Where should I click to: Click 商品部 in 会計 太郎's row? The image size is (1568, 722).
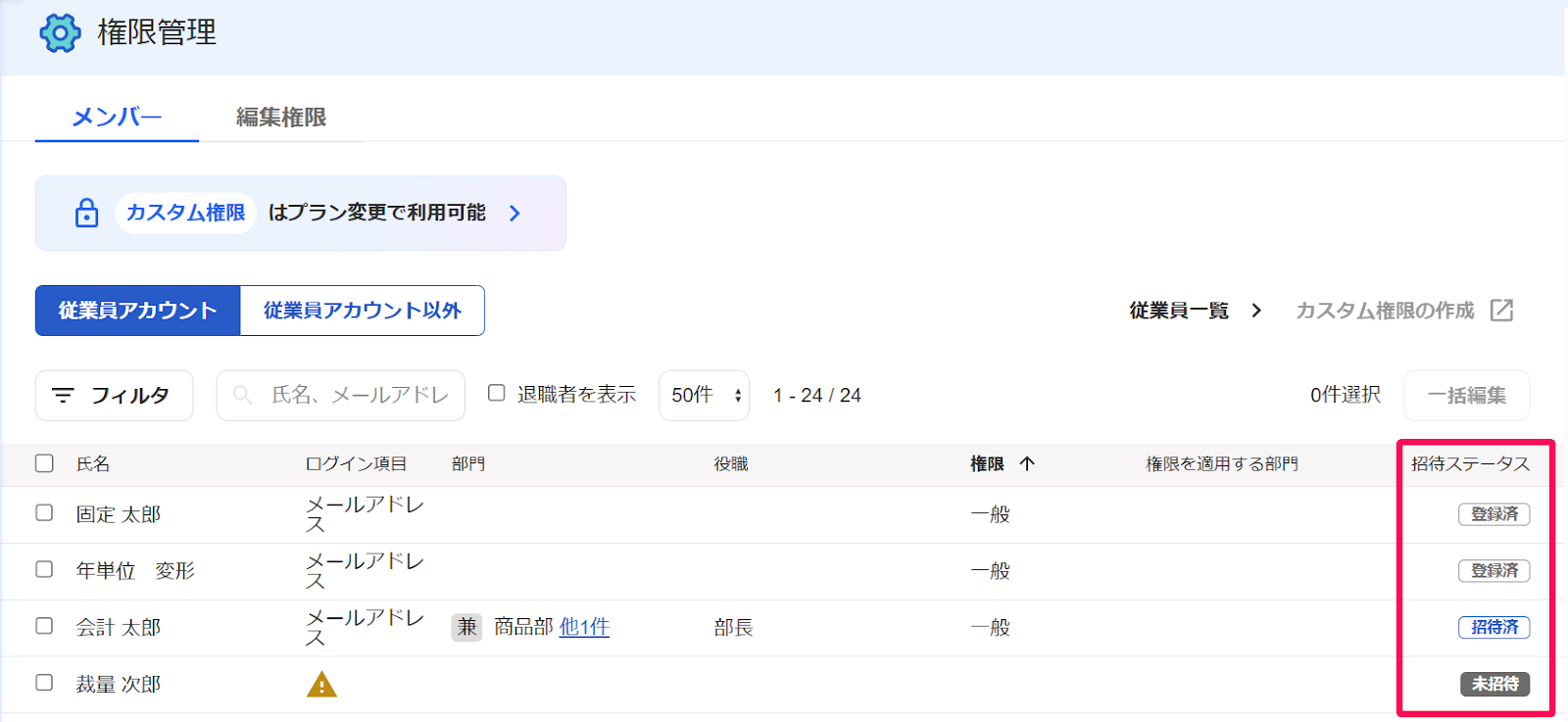click(523, 627)
